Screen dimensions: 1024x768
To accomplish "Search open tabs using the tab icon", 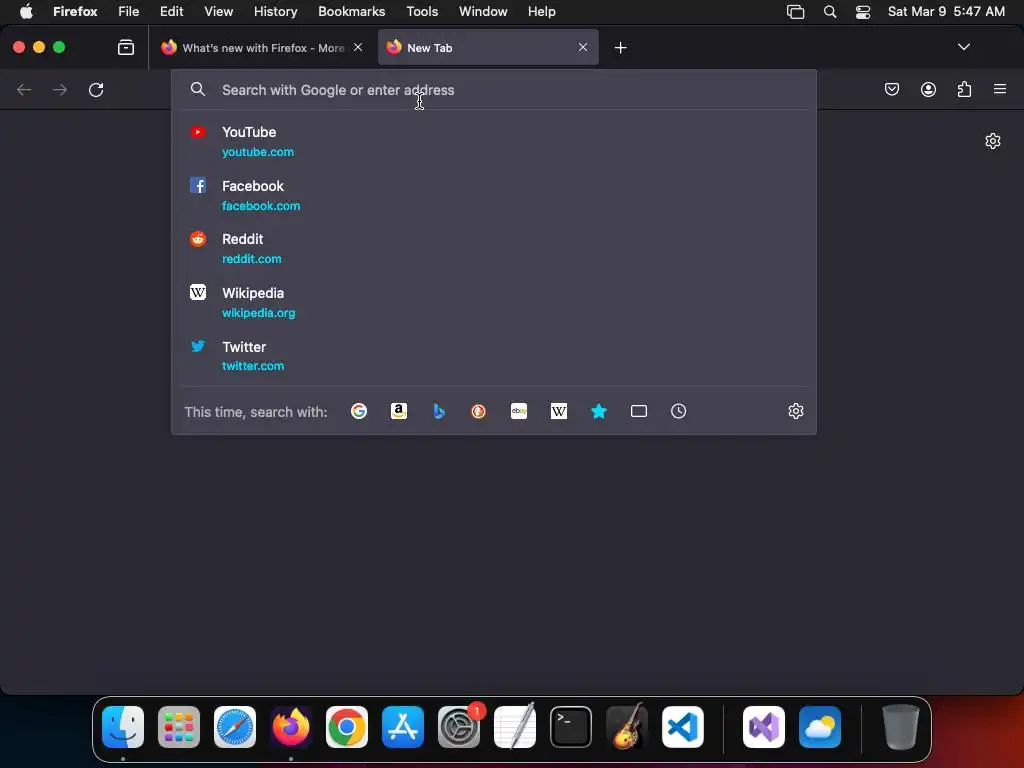I will pyautogui.click(x=639, y=411).
